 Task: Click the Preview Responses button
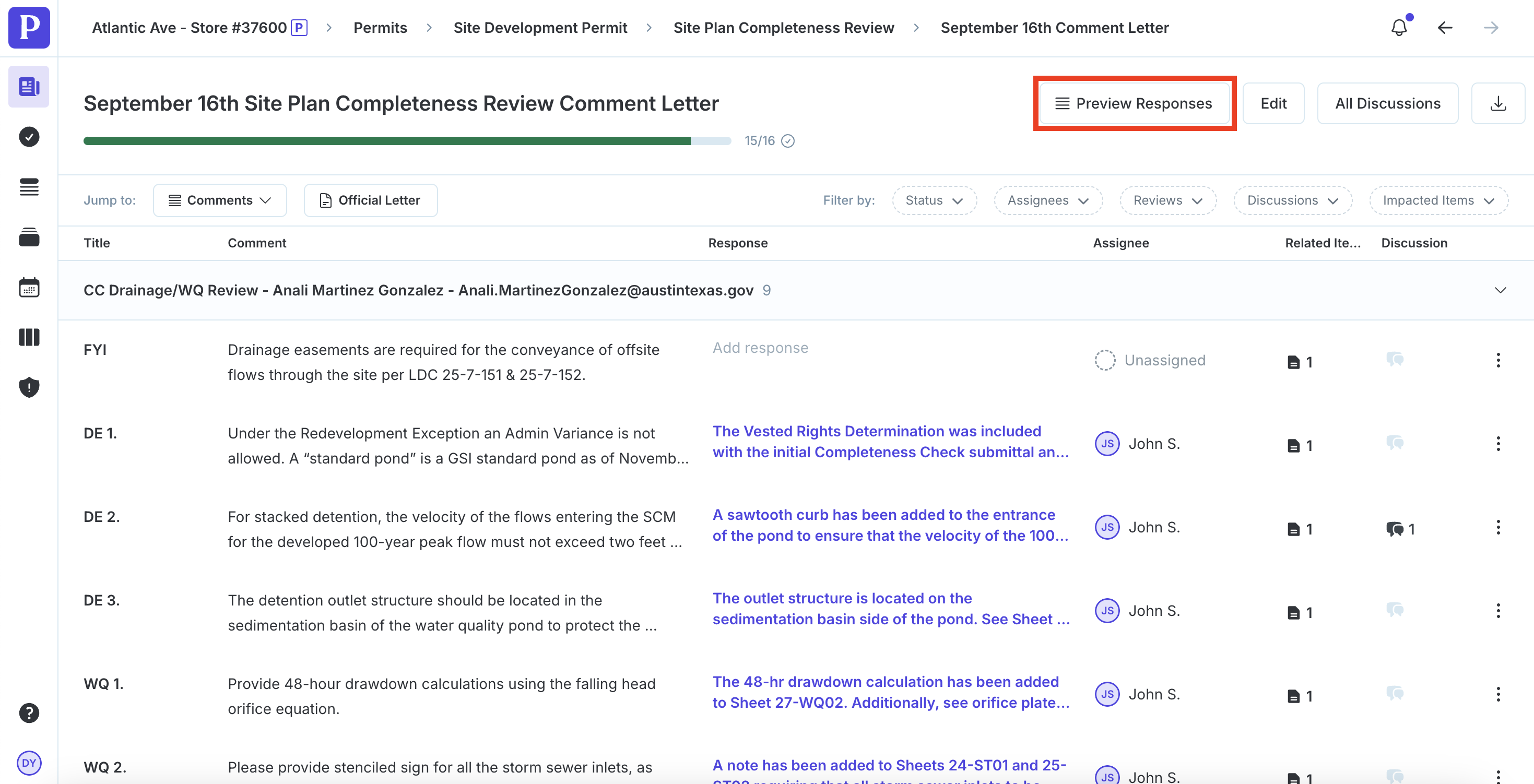pos(1134,103)
